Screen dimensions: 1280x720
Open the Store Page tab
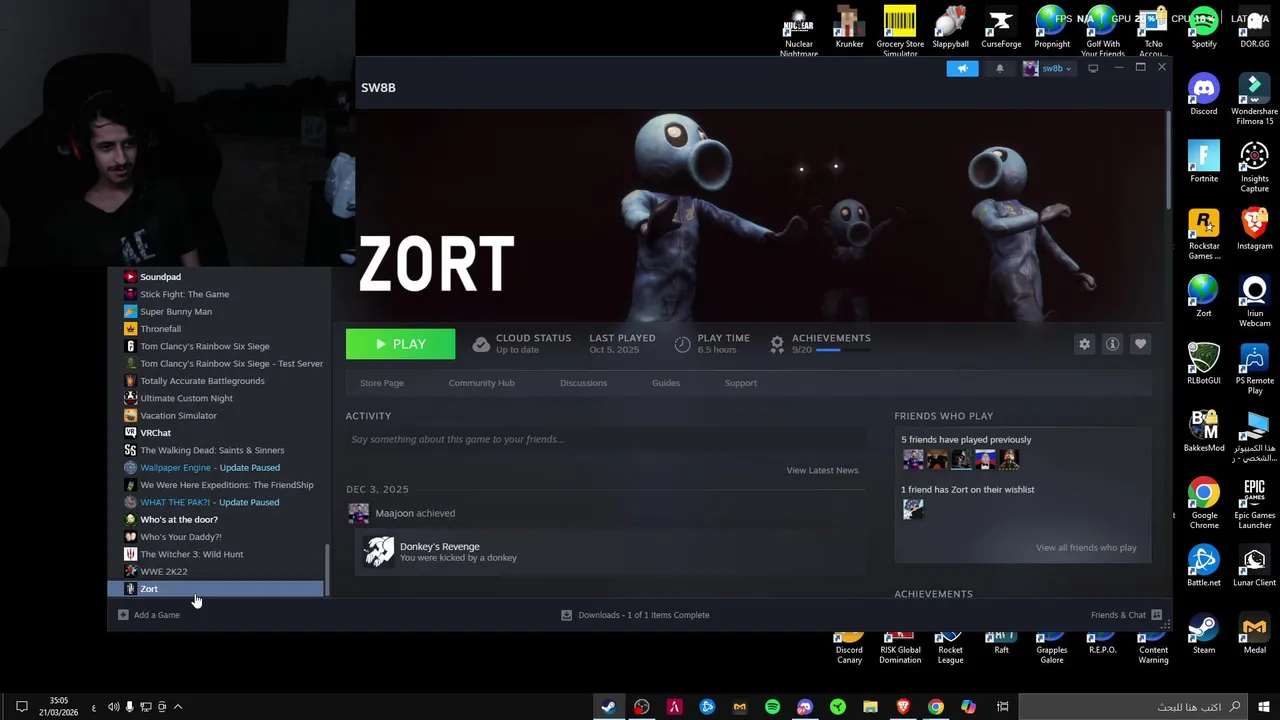coord(382,383)
